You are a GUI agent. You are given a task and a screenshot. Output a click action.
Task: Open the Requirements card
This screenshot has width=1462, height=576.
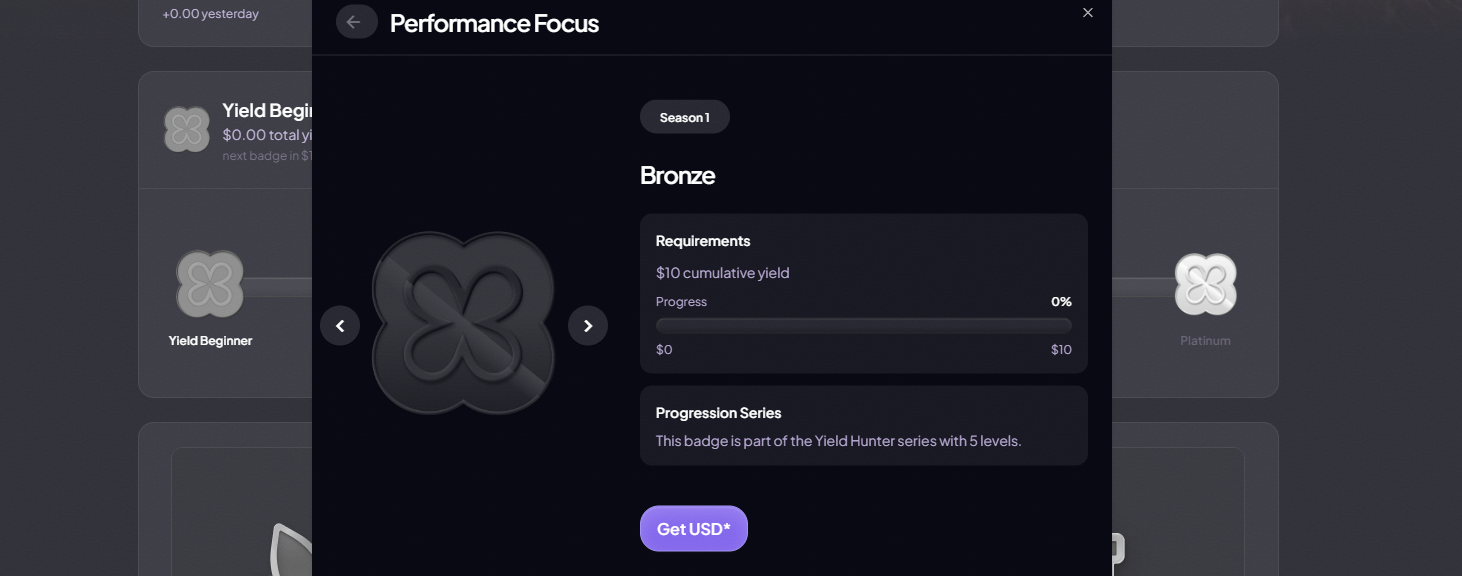click(863, 241)
